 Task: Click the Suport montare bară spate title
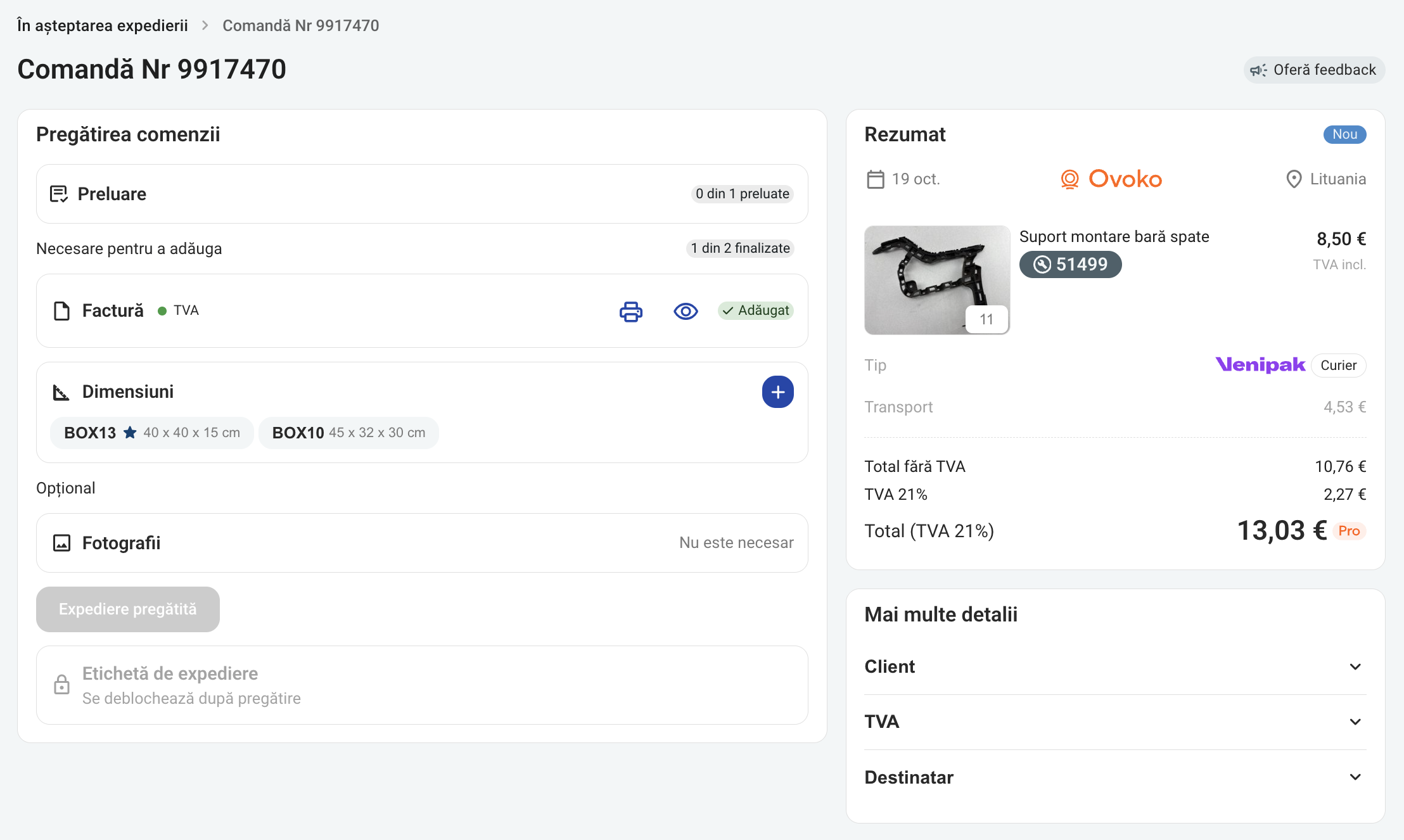[x=1114, y=237]
